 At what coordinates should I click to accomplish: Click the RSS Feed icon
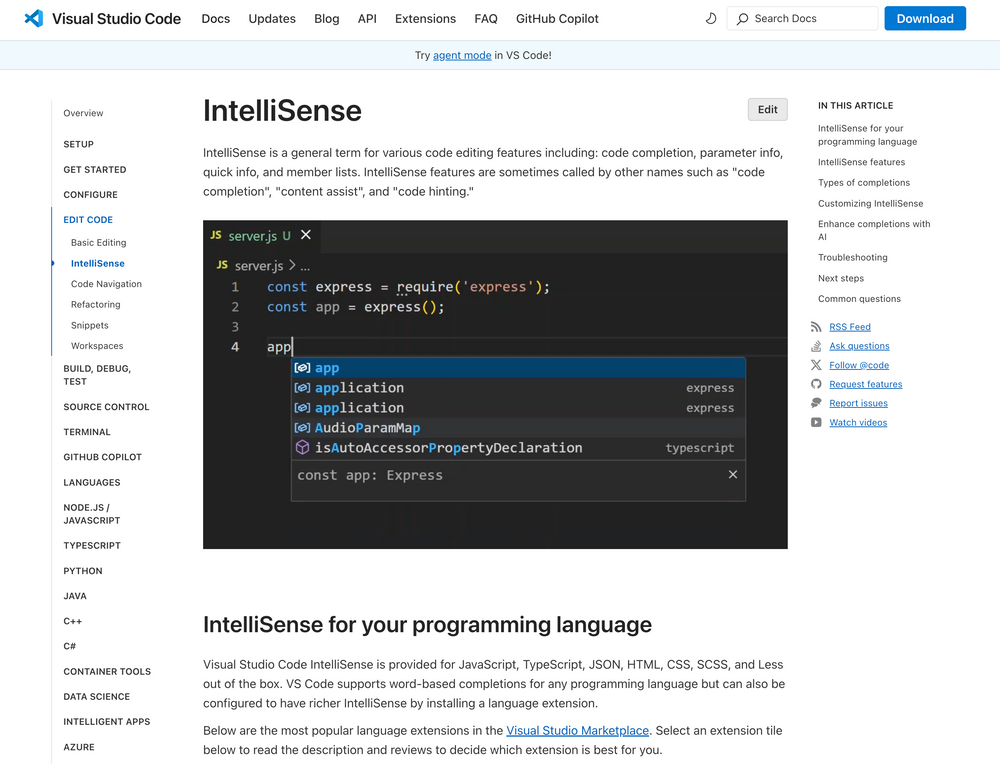(x=816, y=327)
